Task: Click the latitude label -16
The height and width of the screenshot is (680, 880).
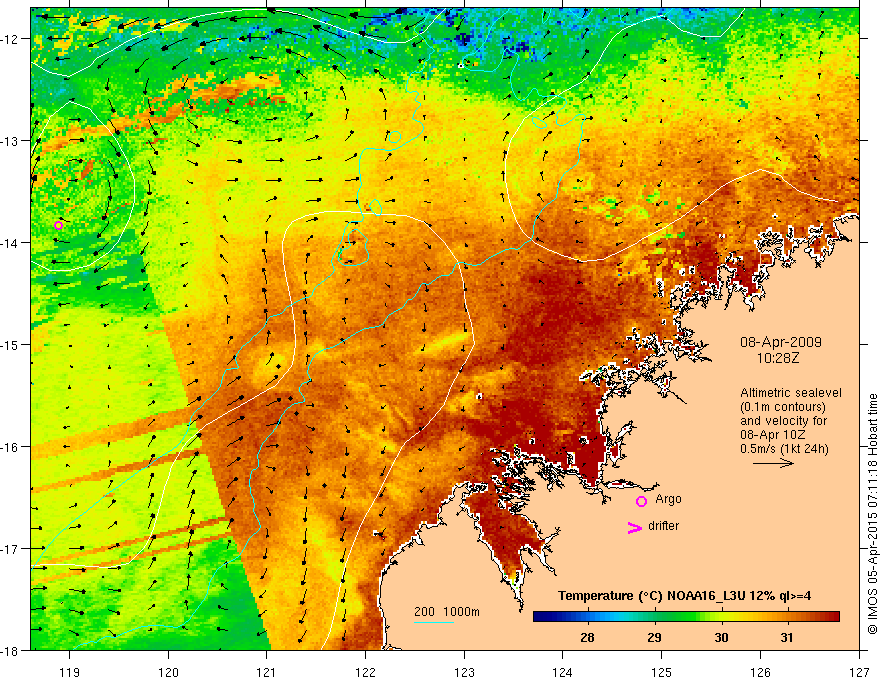Action: [12, 447]
